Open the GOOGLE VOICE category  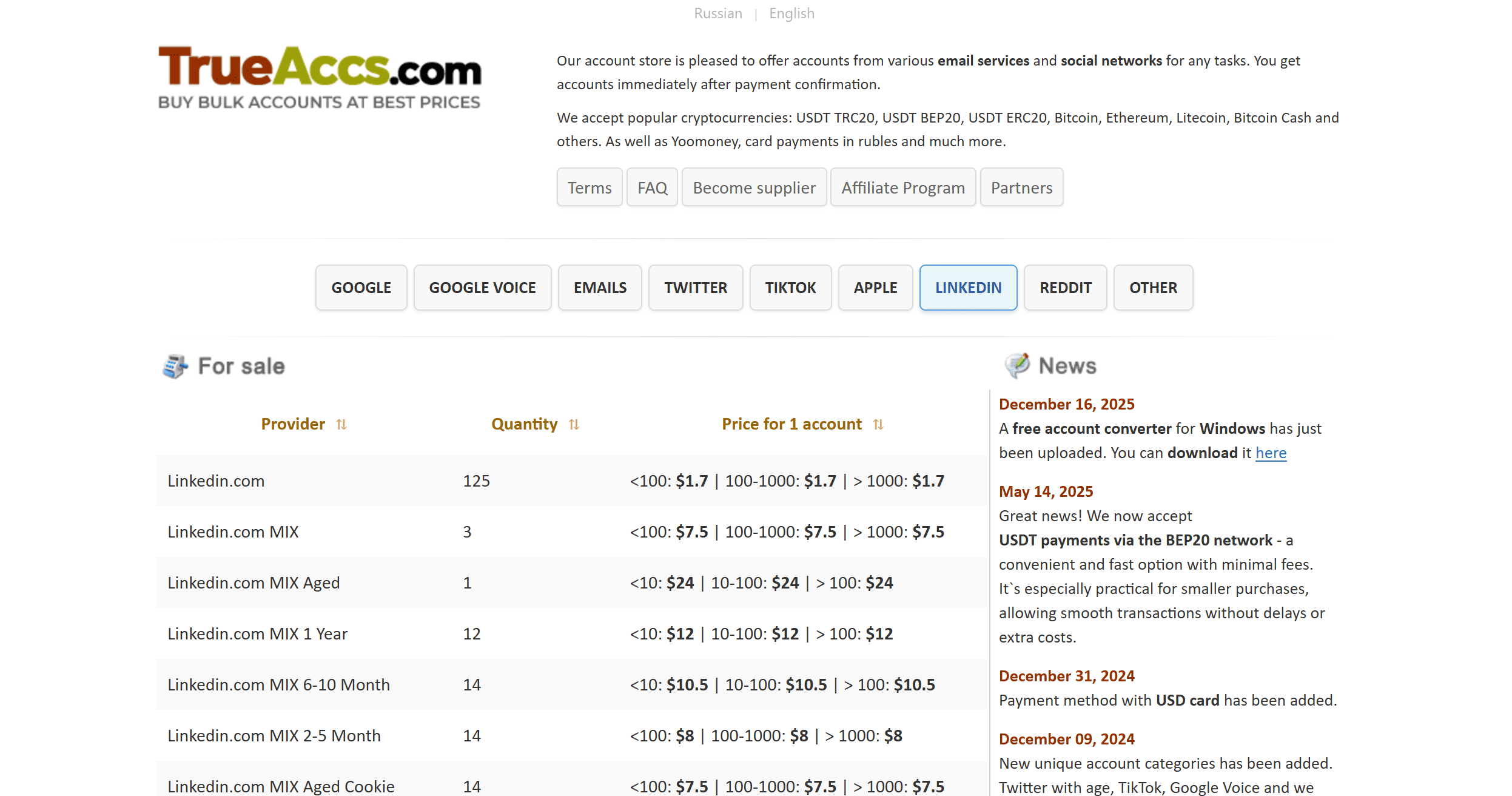coord(482,287)
